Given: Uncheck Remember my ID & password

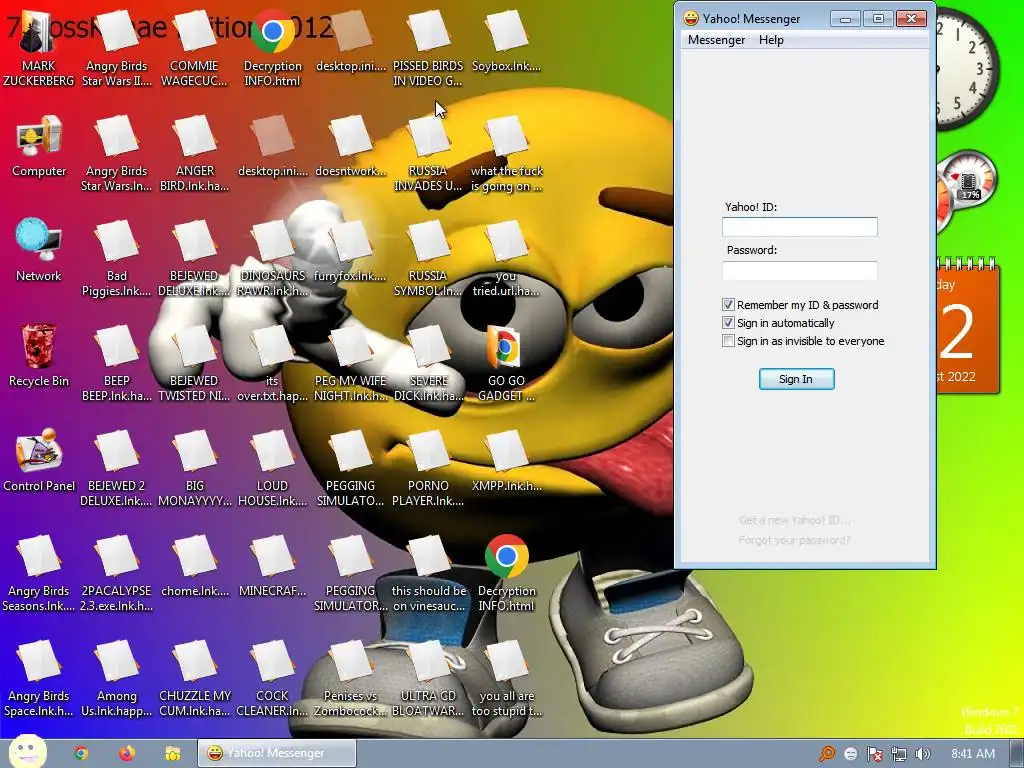Looking at the screenshot, I should click(728, 304).
